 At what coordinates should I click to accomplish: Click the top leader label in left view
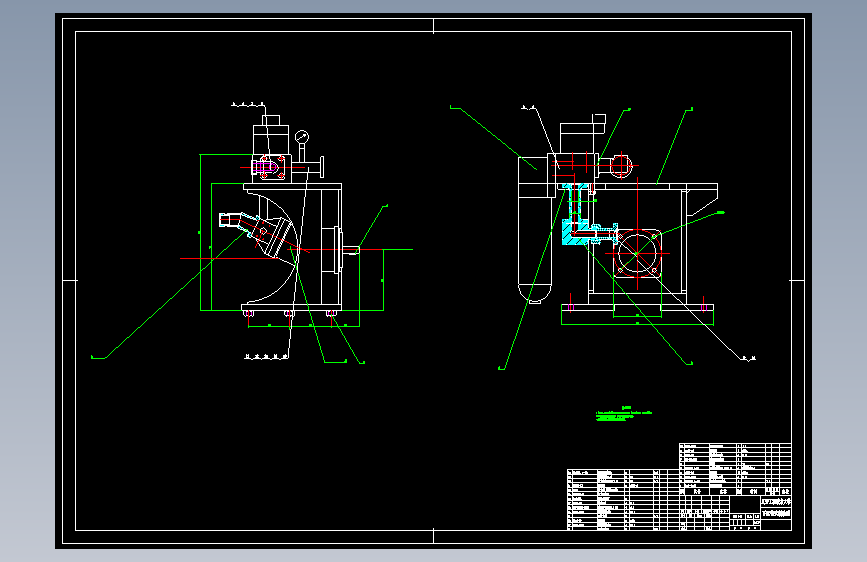tap(247, 105)
